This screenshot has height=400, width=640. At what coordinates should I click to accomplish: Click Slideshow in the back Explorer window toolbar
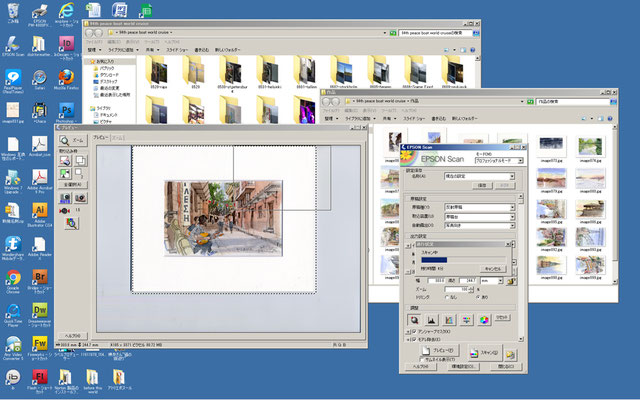click(177, 50)
